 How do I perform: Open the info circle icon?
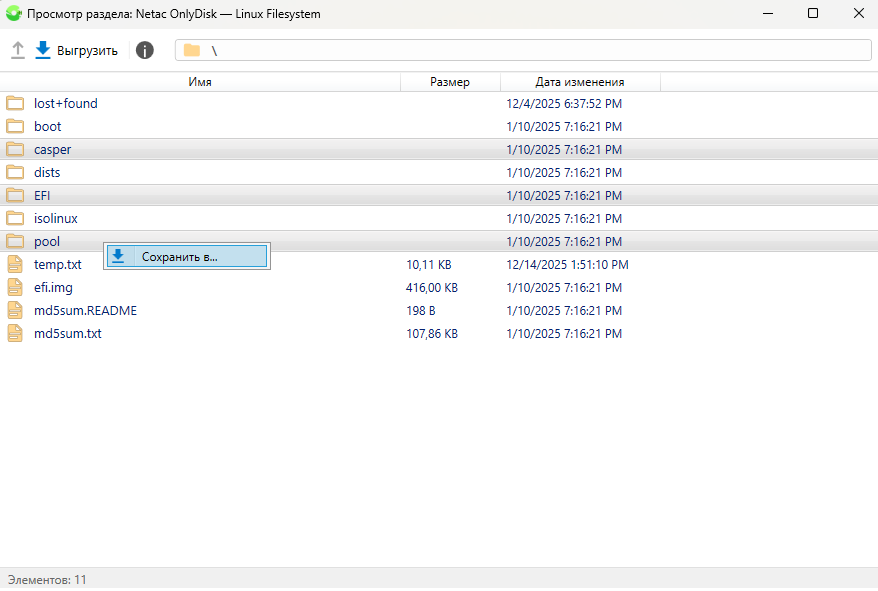[145, 50]
